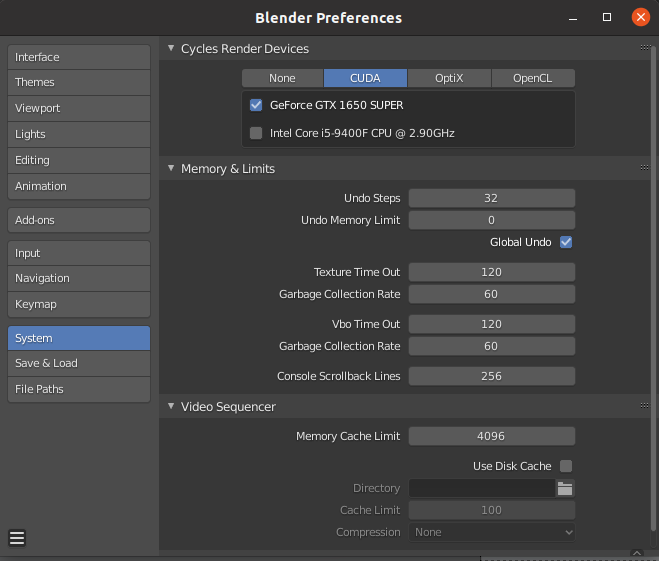
Task: Select the System preferences section
Action: (x=79, y=338)
